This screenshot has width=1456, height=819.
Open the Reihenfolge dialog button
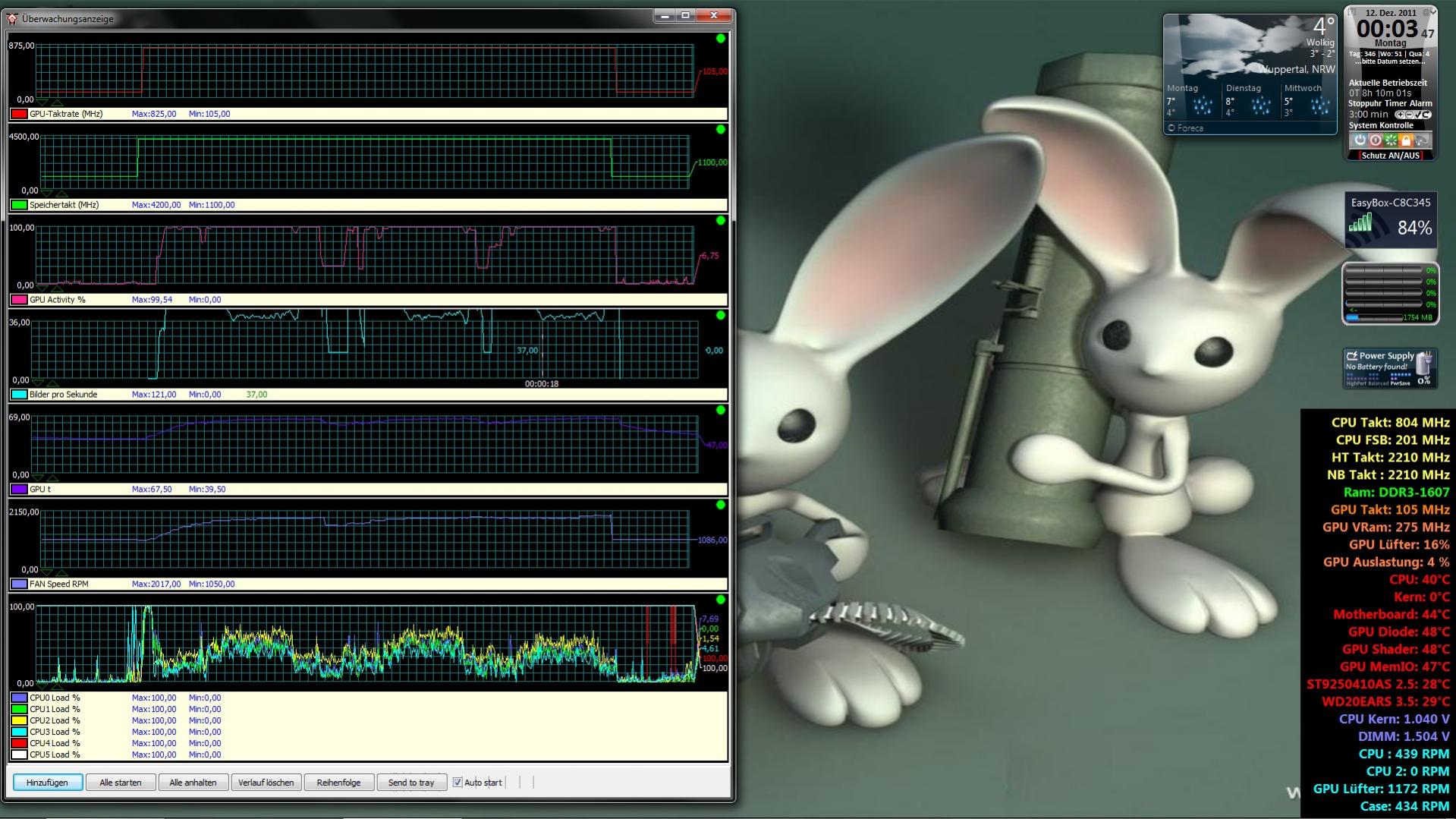pyautogui.click(x=339, y=783)
